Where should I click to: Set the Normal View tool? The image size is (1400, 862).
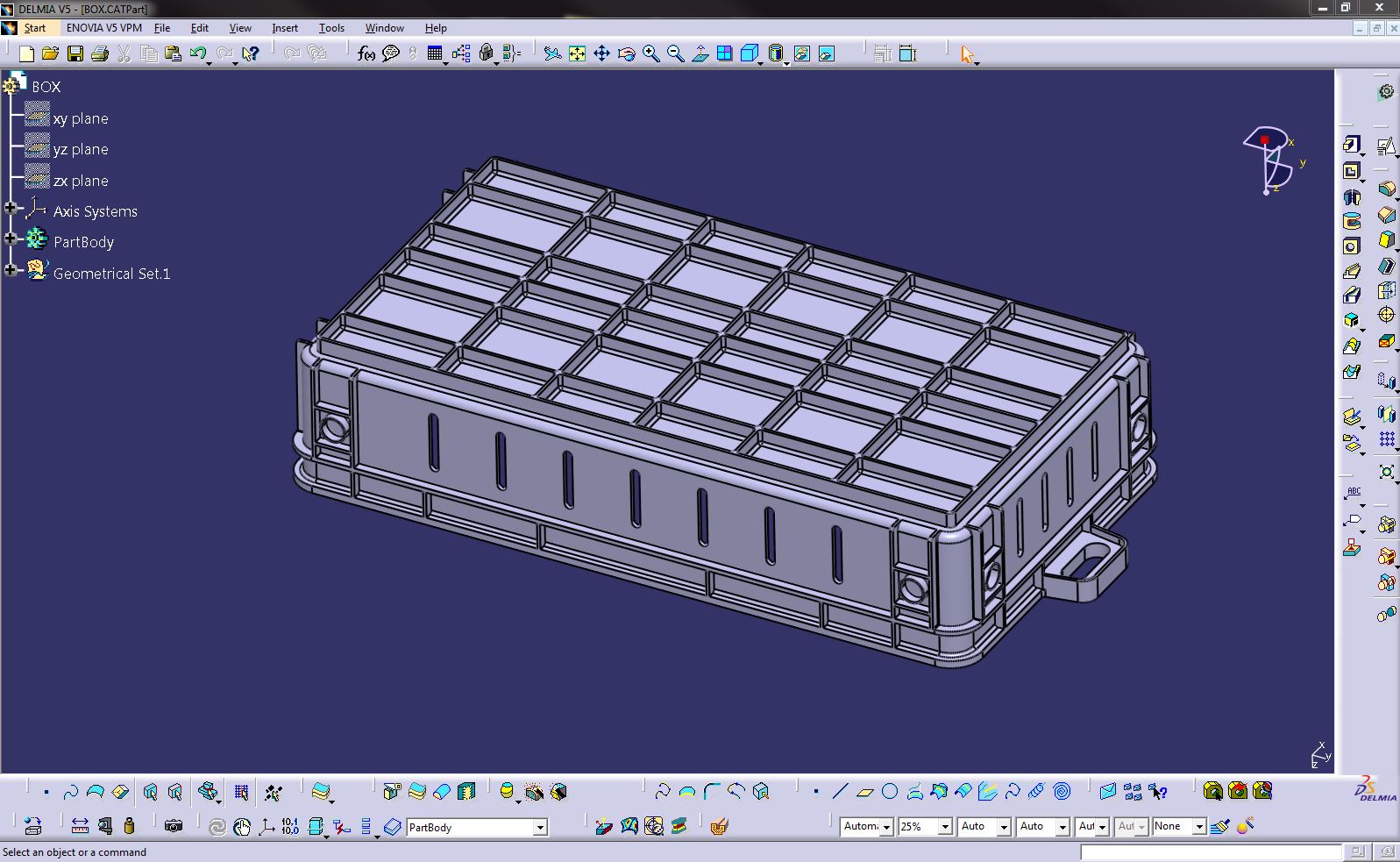pos(700,54)
